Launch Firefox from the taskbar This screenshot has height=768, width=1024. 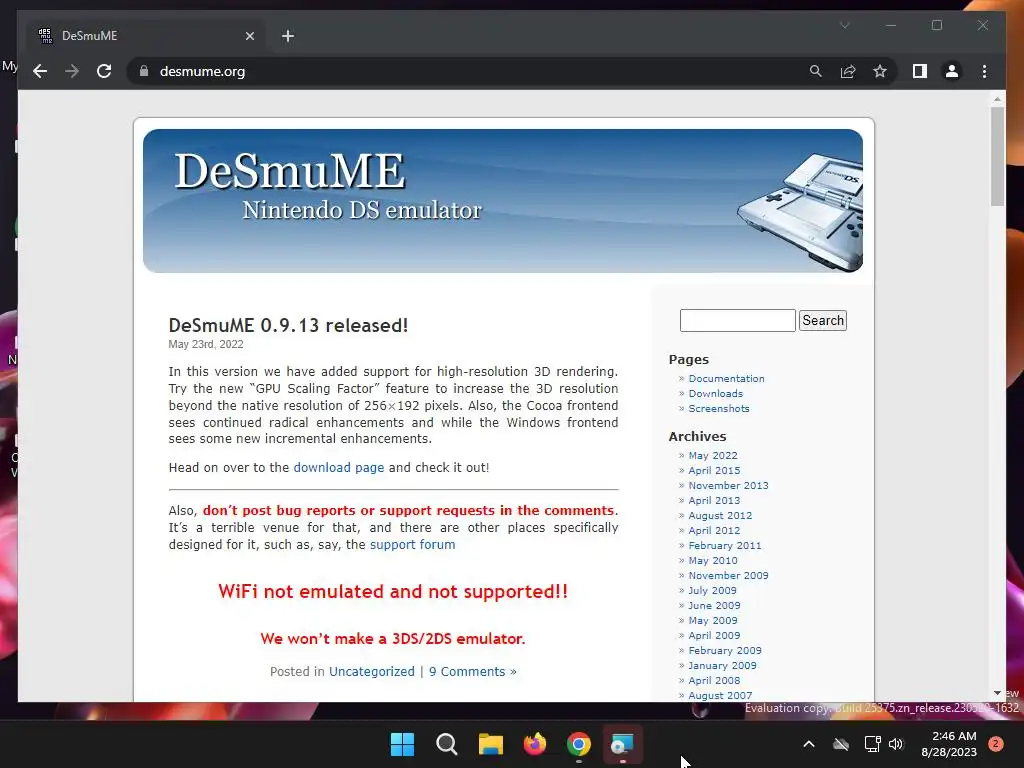point(535,744)
